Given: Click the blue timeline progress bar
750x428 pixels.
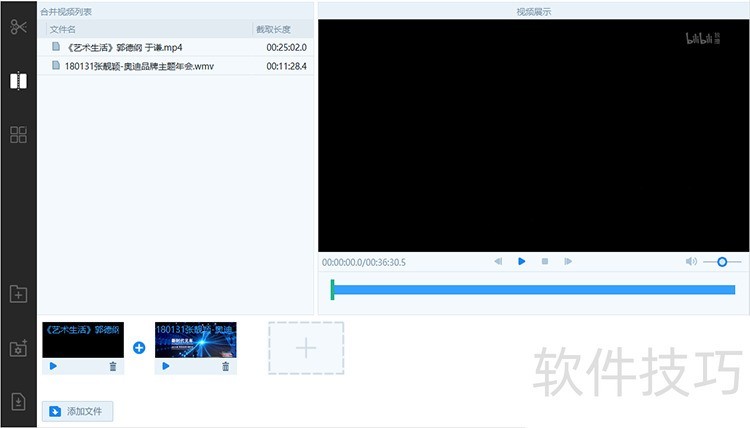Looking at the screenshot, I should coord(534,289).
